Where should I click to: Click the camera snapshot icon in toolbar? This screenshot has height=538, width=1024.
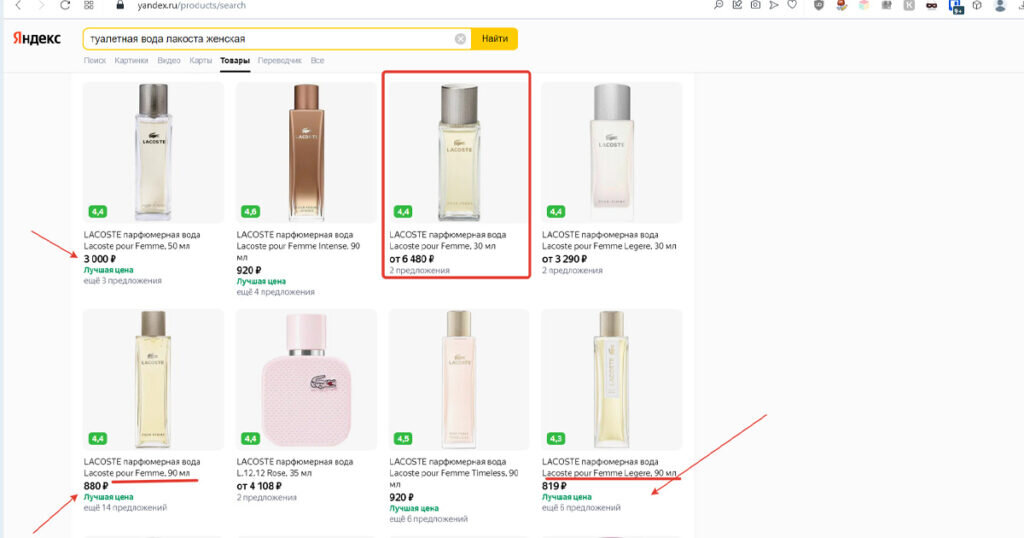(755, 6)
